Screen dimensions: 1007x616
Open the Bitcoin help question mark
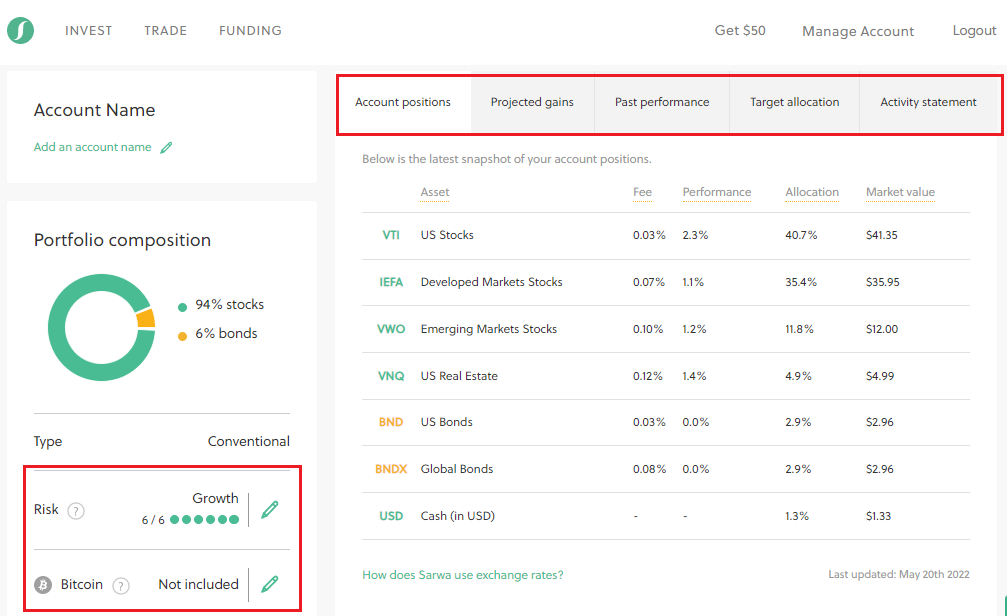click(120, 585)
